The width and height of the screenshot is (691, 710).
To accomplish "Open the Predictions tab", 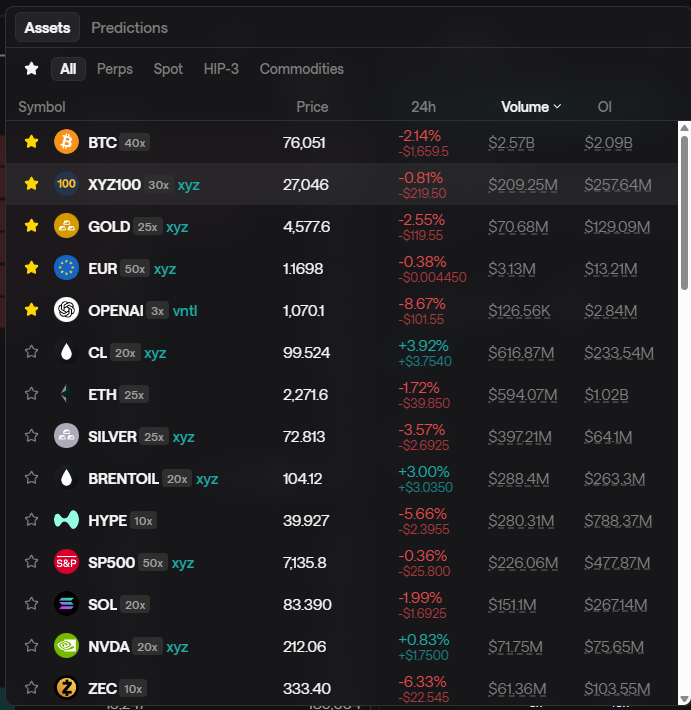I will point(130,28).
